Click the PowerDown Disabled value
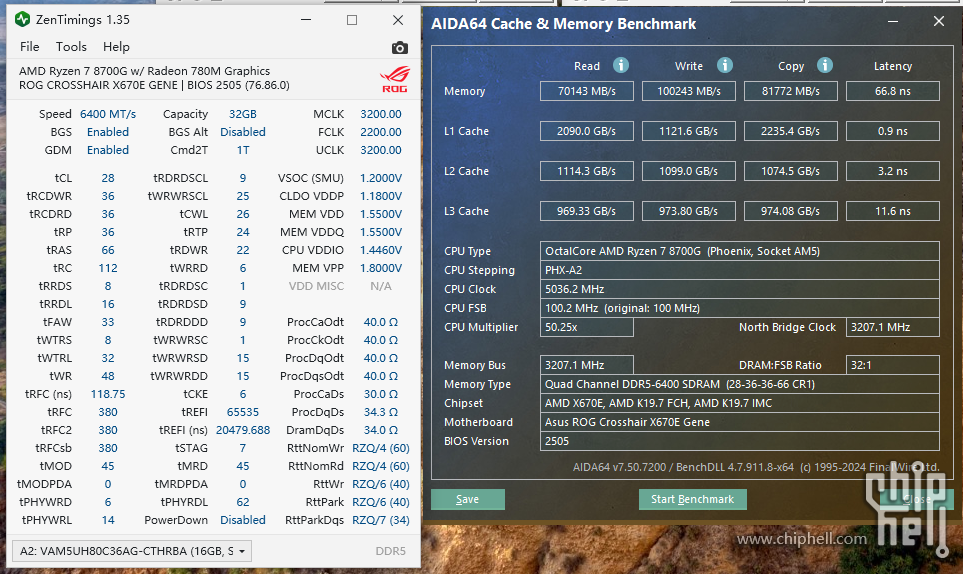963x574 pixels. click(x=243, y=520)
